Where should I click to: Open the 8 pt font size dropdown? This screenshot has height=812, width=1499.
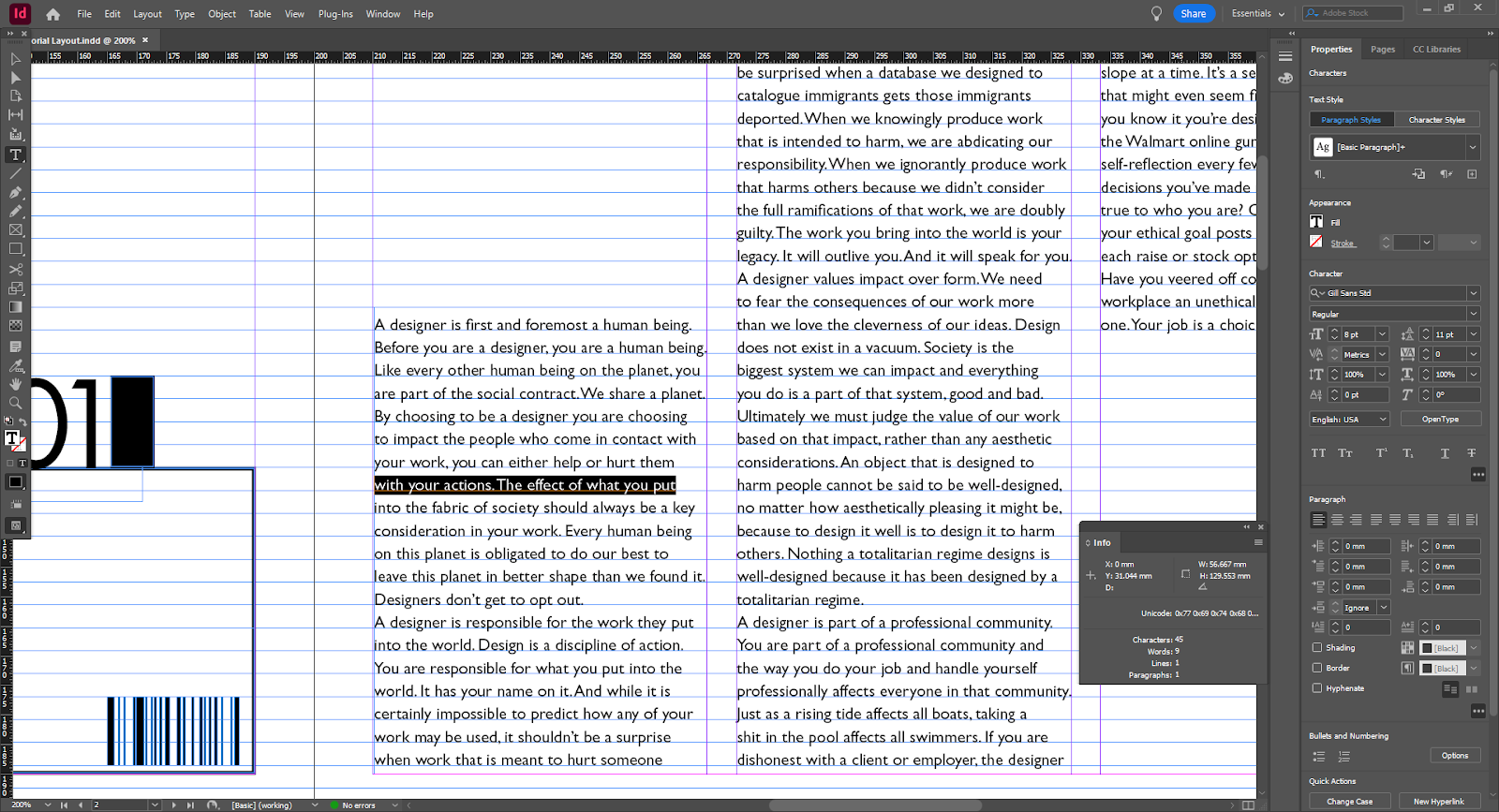click(1382, 334)
